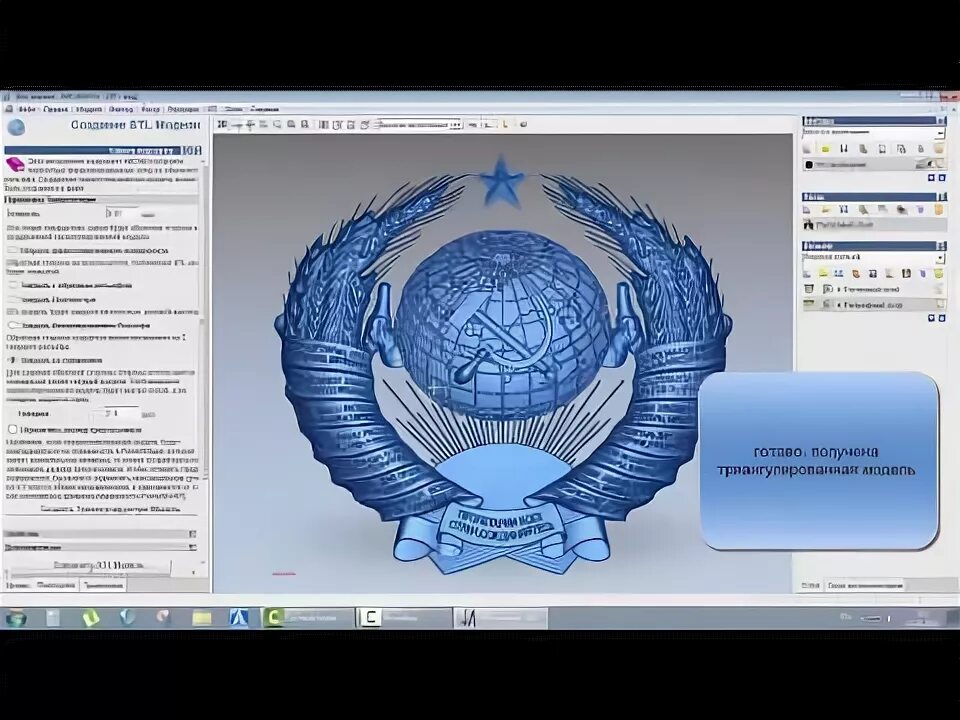Click first icon in the 3D view toolbar
This screenshot has height=720, width=960.
(223, 124)
